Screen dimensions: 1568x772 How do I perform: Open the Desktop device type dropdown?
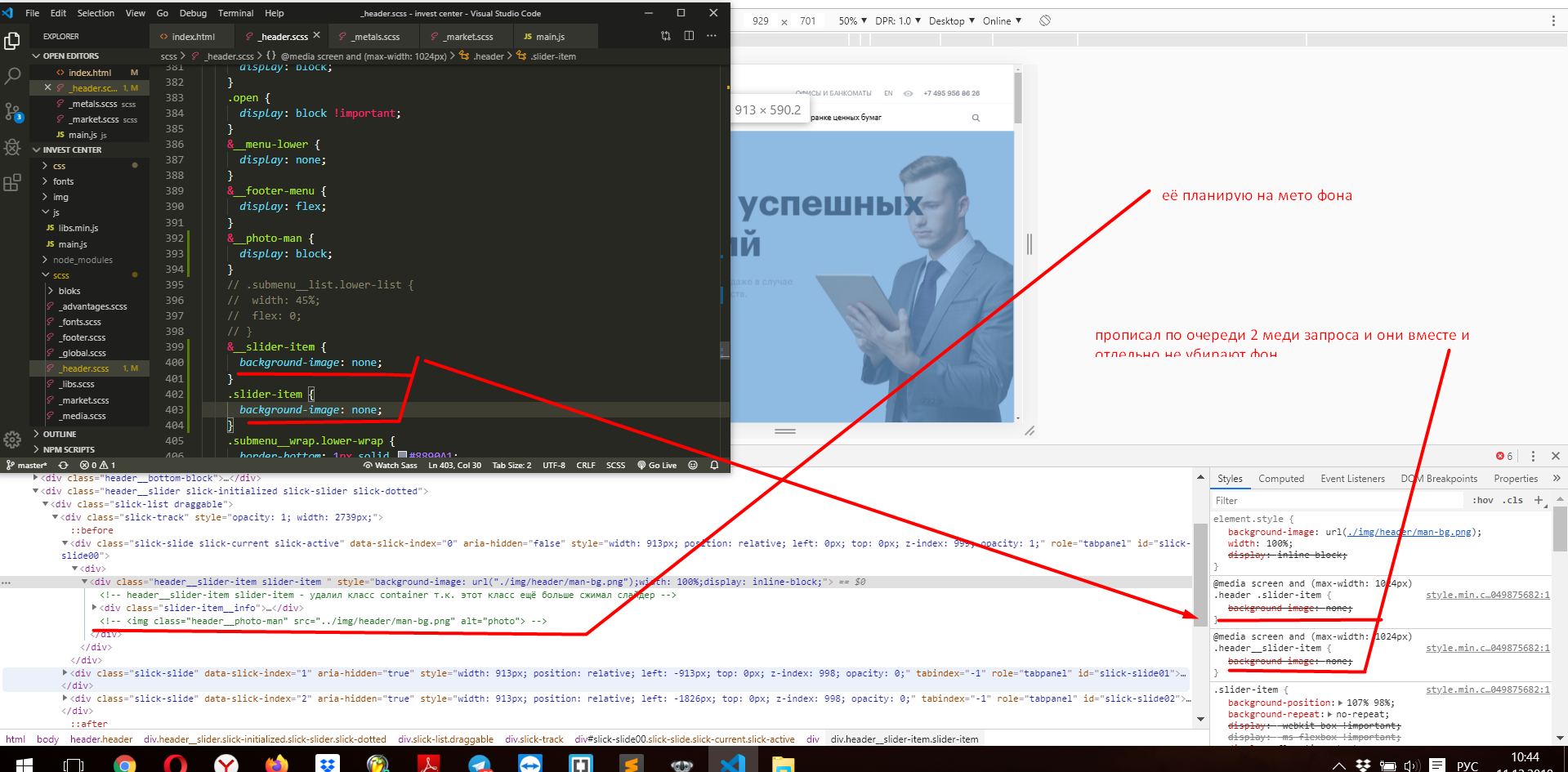pyautogui.click(x=952, y=20)
